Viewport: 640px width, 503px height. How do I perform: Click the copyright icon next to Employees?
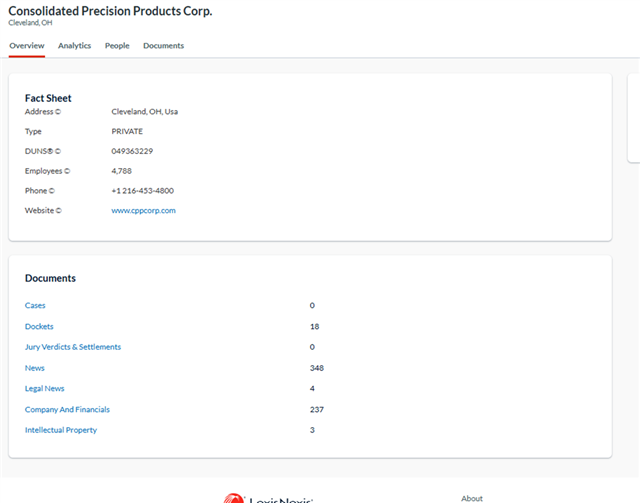[x=67, y=171]
